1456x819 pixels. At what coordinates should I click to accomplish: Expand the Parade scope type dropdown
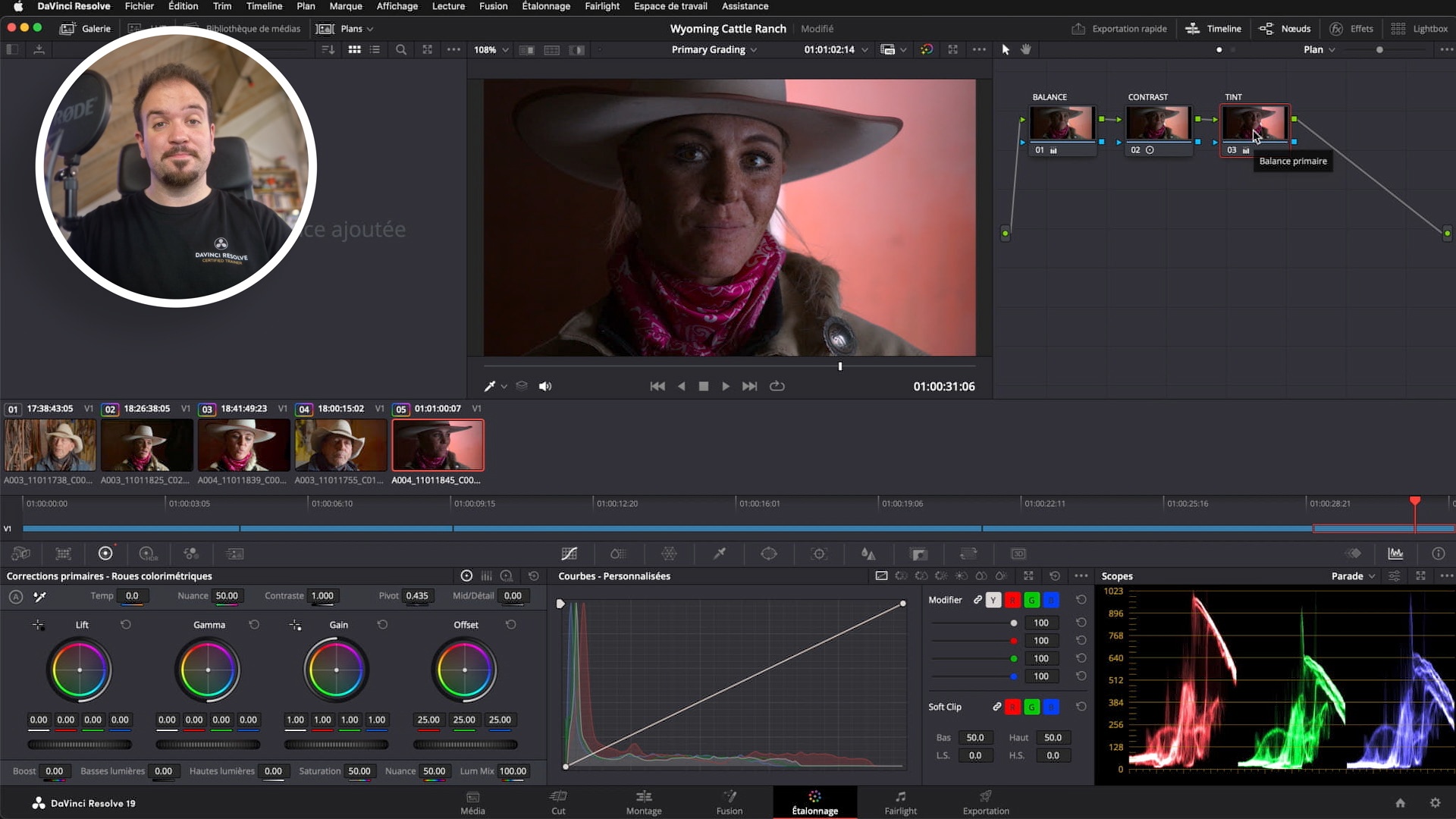(x=1353, y=576)
